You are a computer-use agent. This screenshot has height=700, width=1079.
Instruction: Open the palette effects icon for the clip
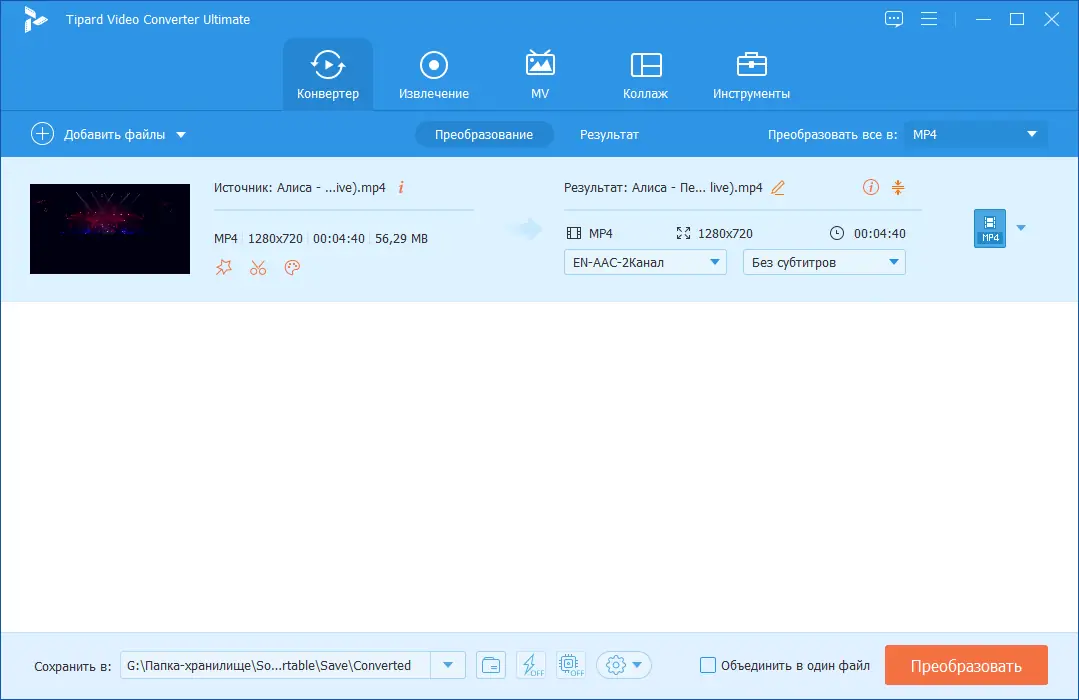[292, 267]
